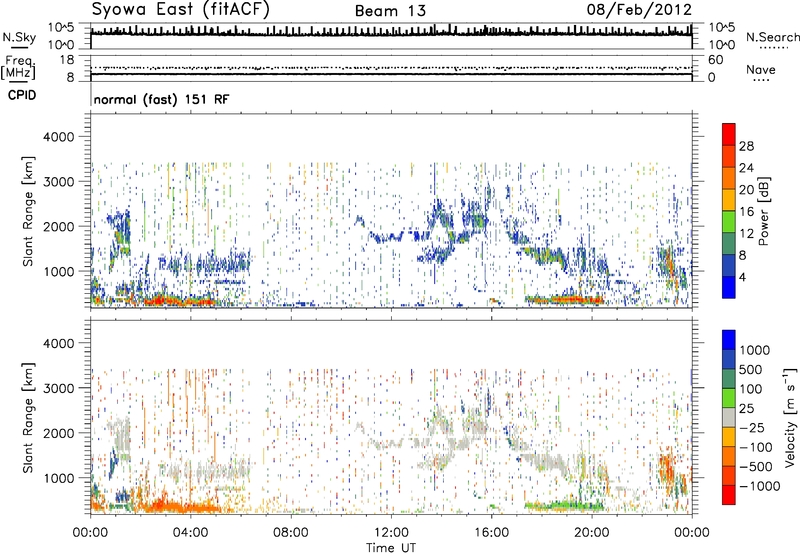This screenshot has width=800, height=554.
Task: Click the "00:00" tick at axis end
Action: point(692,533)
